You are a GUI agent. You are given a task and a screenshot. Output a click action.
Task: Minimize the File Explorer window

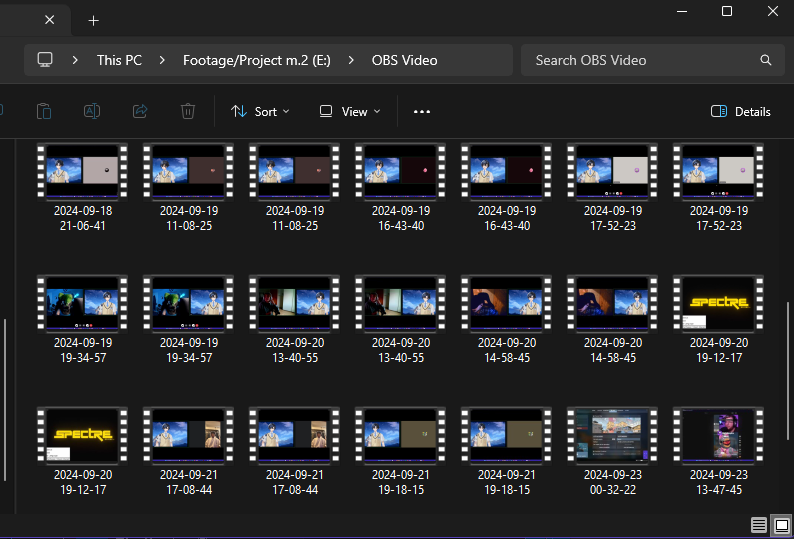[x=682, y=11]
